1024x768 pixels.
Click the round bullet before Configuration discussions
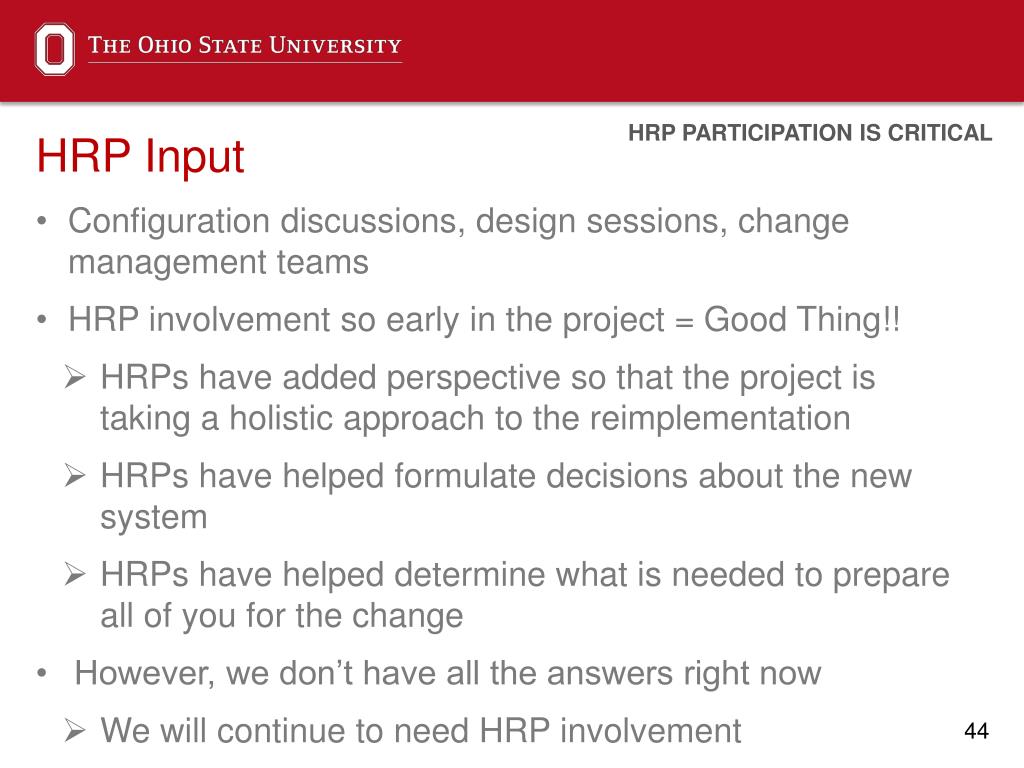(42, 221)
